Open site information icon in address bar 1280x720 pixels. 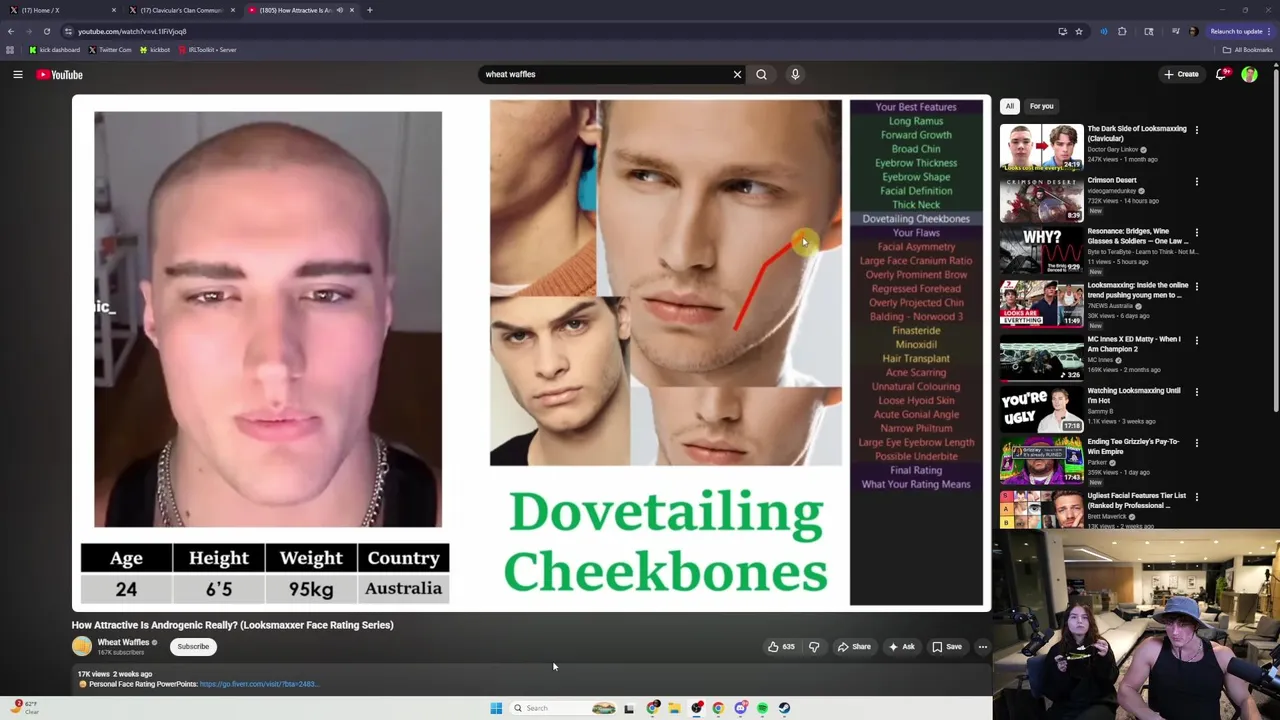(68, 31)
